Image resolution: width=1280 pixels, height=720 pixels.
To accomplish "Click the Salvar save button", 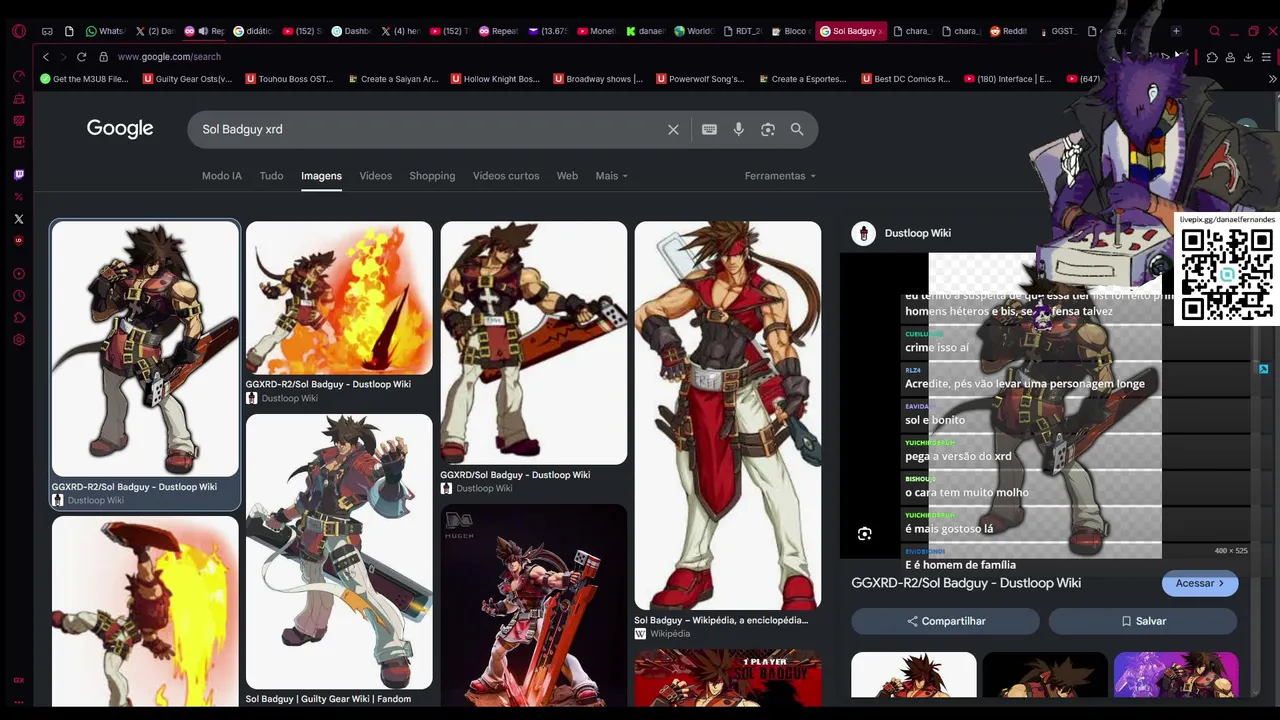I will (x=1143, y=621).
